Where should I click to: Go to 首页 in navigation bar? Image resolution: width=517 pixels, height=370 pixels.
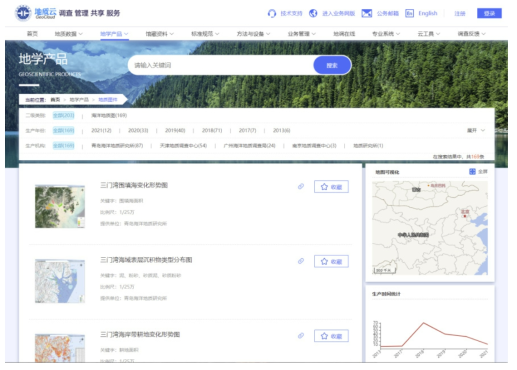32,34
